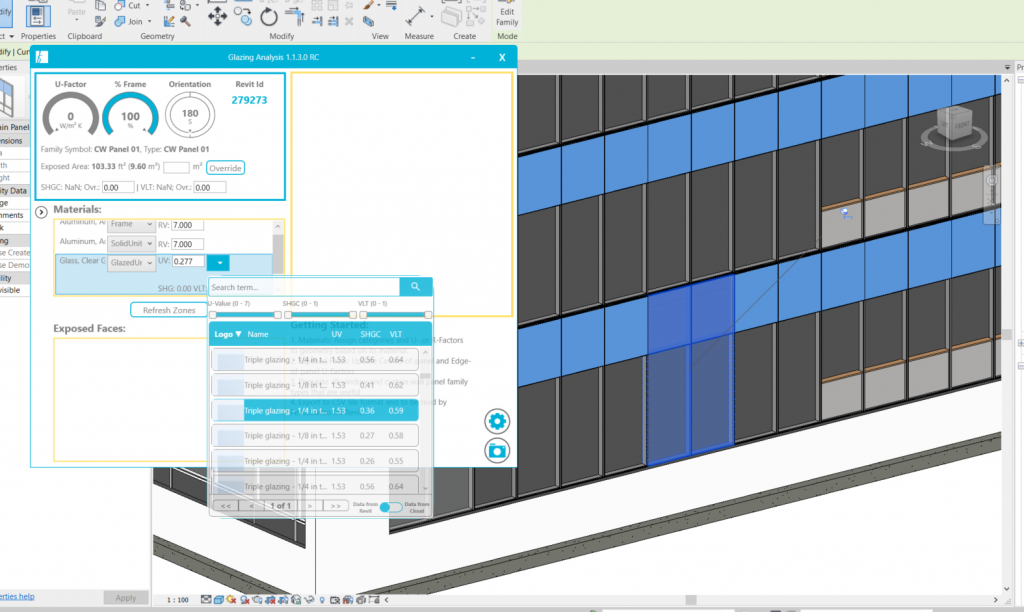Toggle Data from Revit/Cloud switch

tap(391, 507)
